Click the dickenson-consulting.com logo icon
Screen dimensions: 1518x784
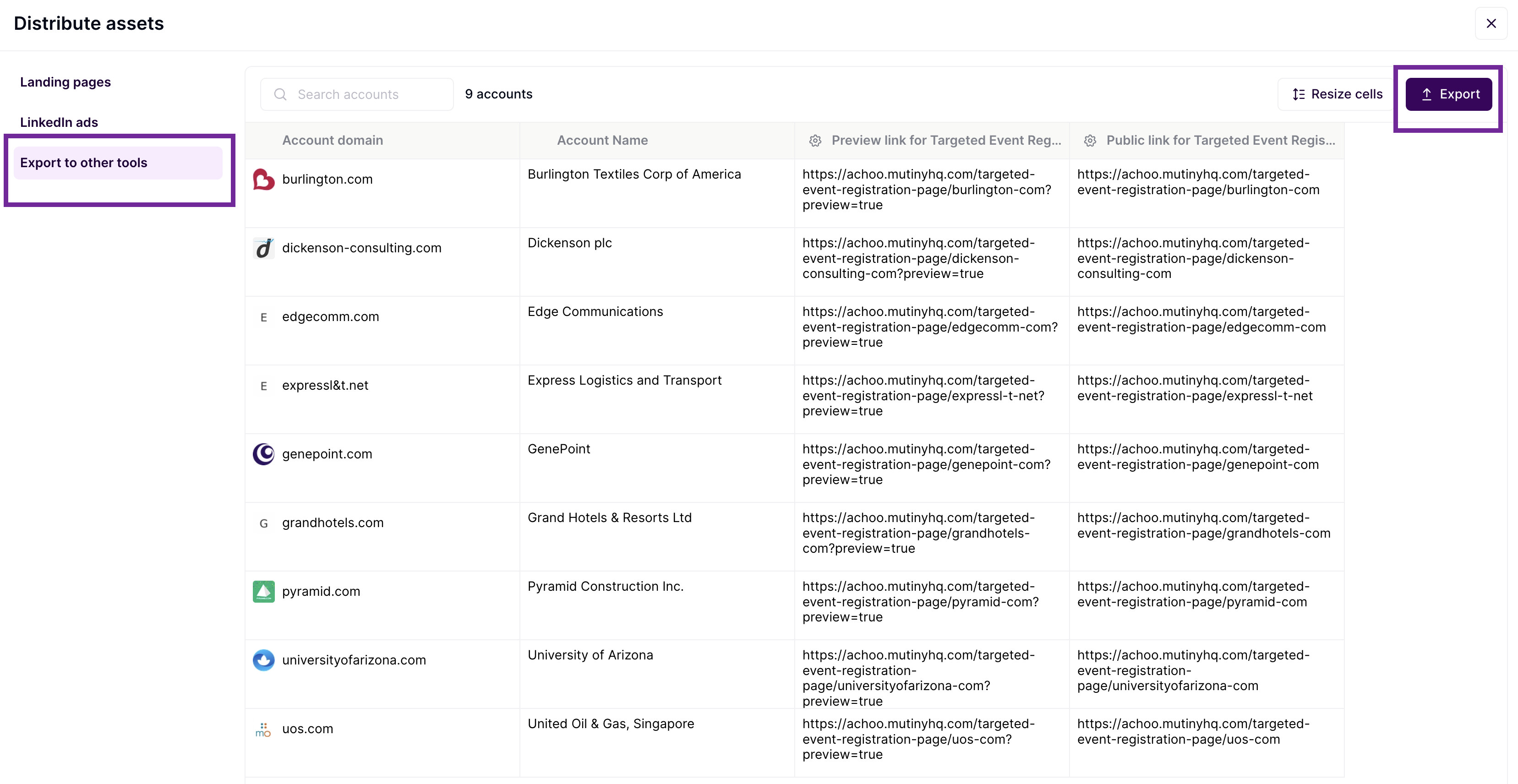click(x=263, y=249)
